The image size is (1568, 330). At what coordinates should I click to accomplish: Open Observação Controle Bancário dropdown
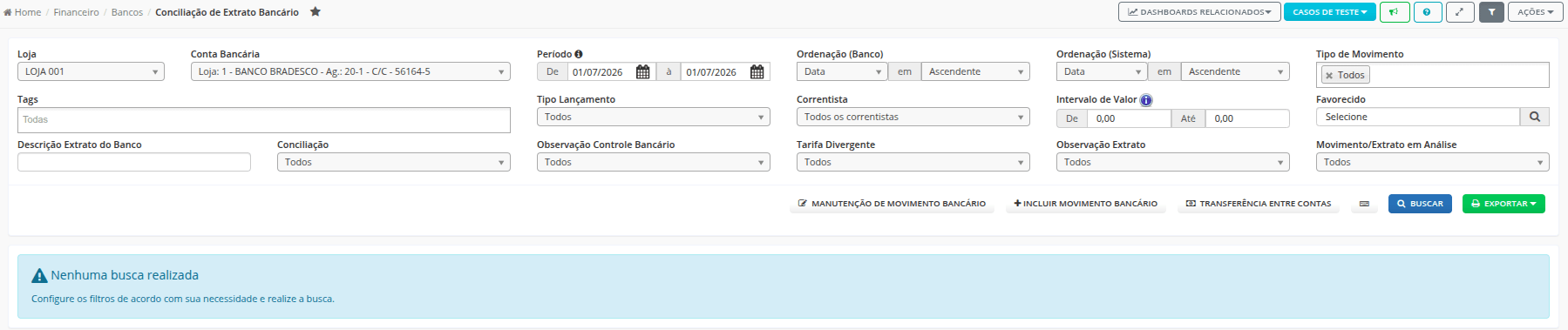pos(654,162)
